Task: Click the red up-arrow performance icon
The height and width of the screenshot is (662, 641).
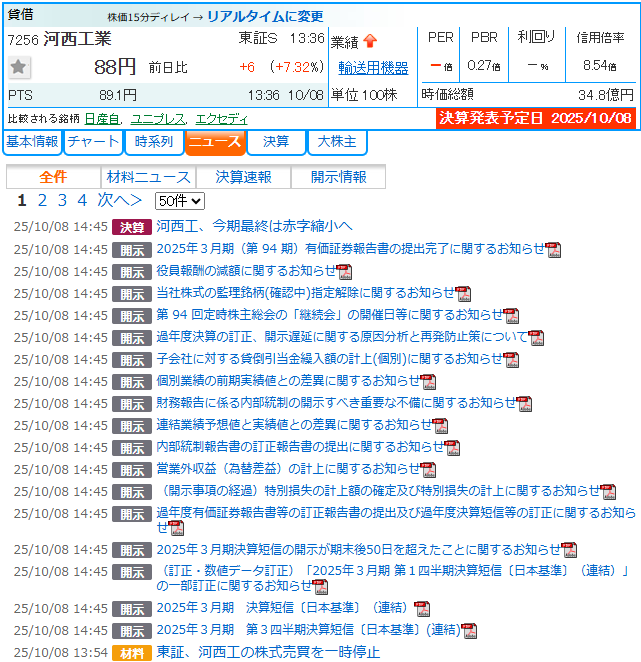Action: pyautogui.click(x=370, y=42)
